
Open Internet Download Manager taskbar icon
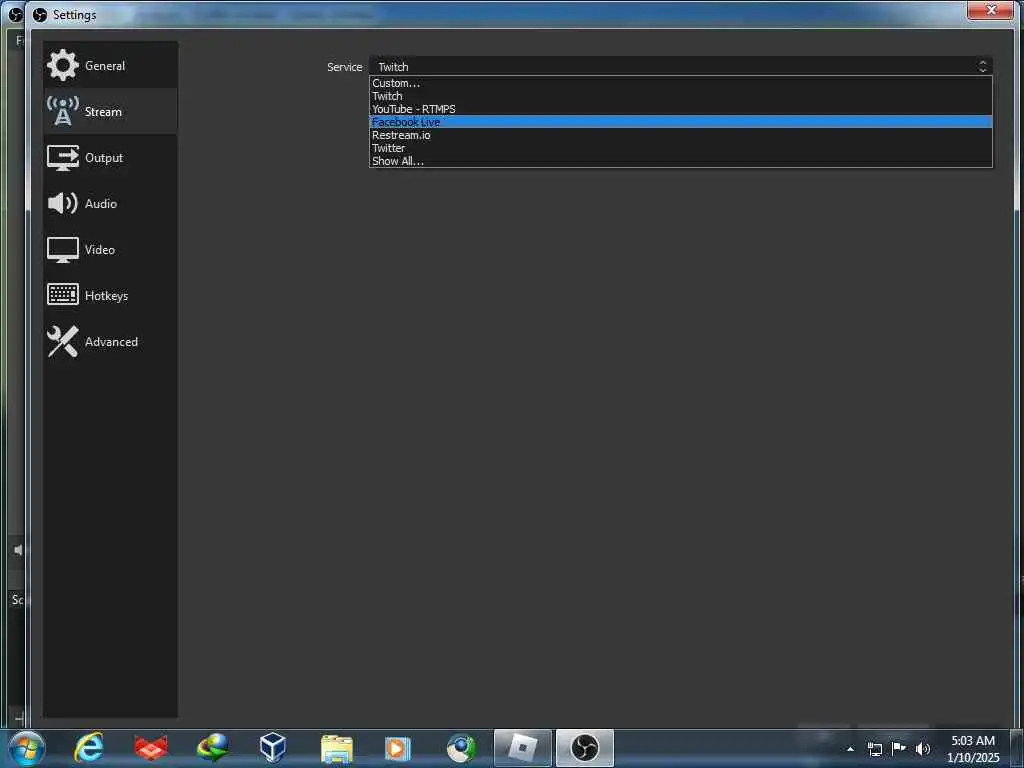(212, 748)
